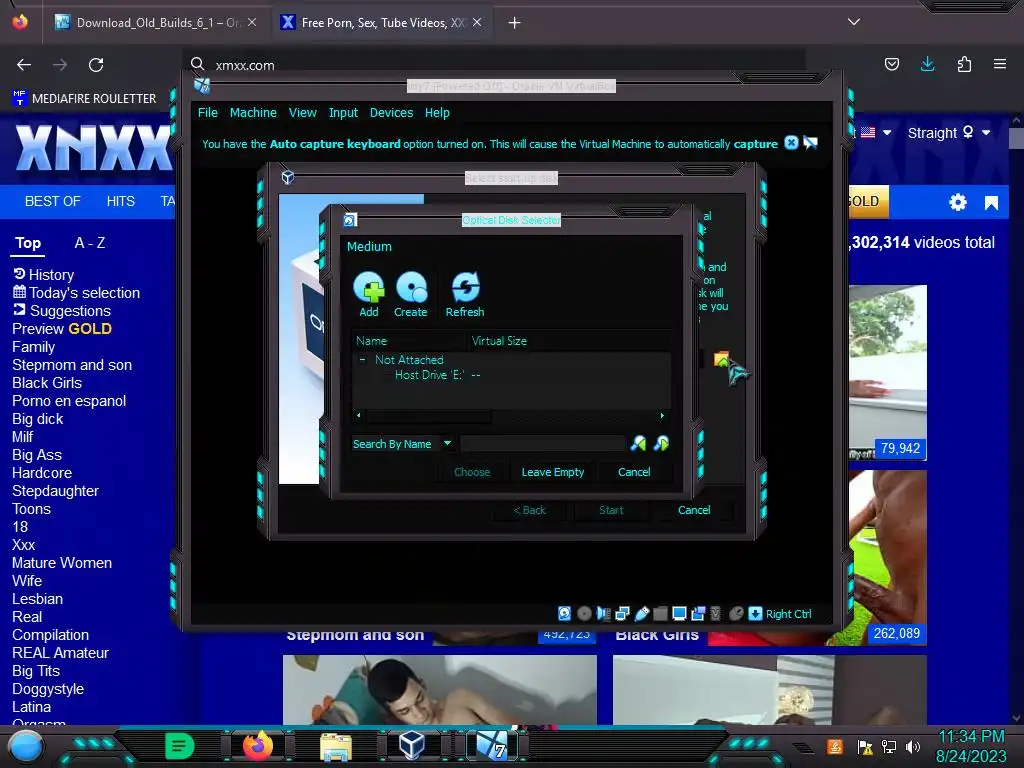
Task: Click audio icon in VM status bar
Action: 603,613
